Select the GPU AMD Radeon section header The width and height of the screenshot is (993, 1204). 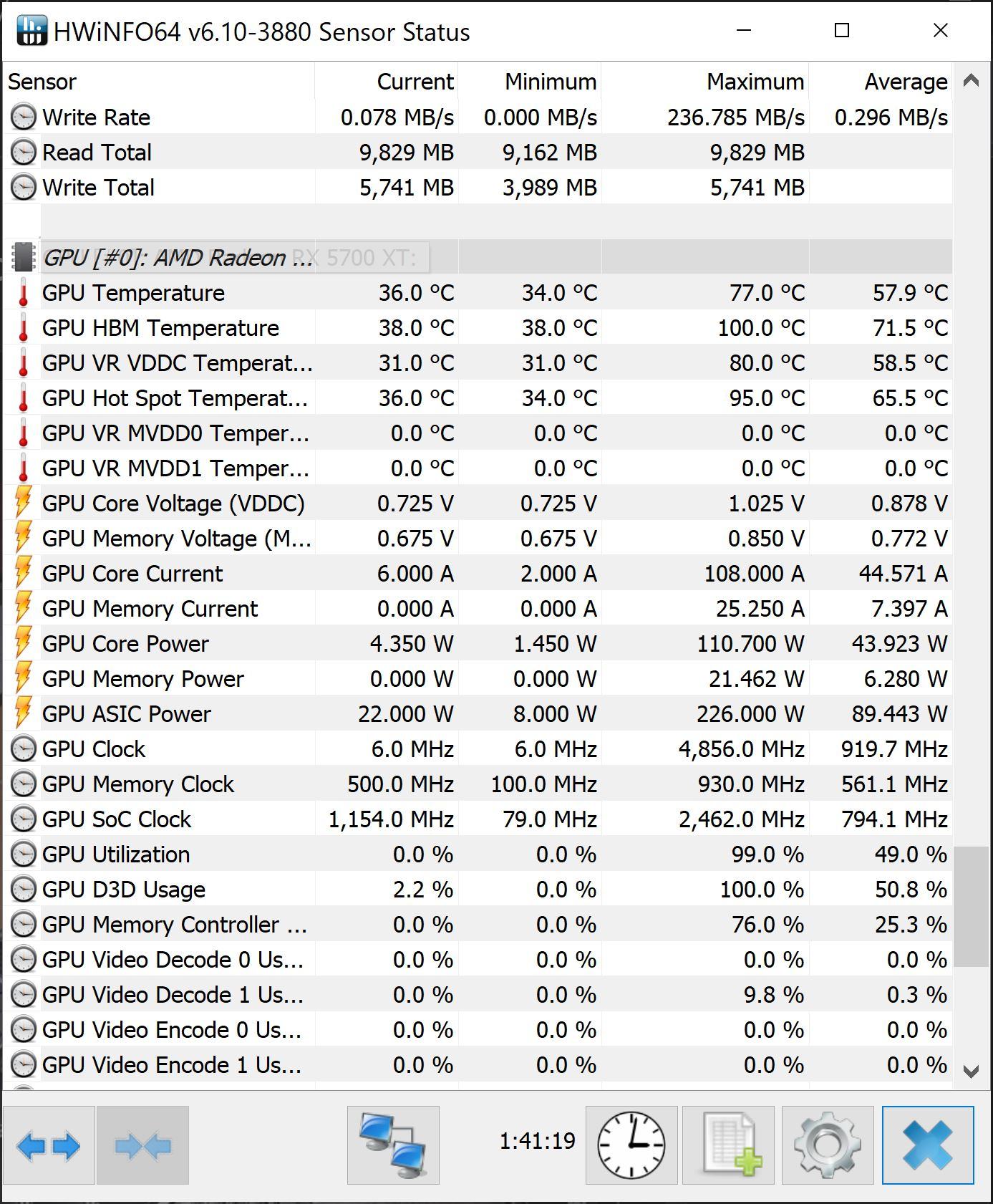coord(179,257)
